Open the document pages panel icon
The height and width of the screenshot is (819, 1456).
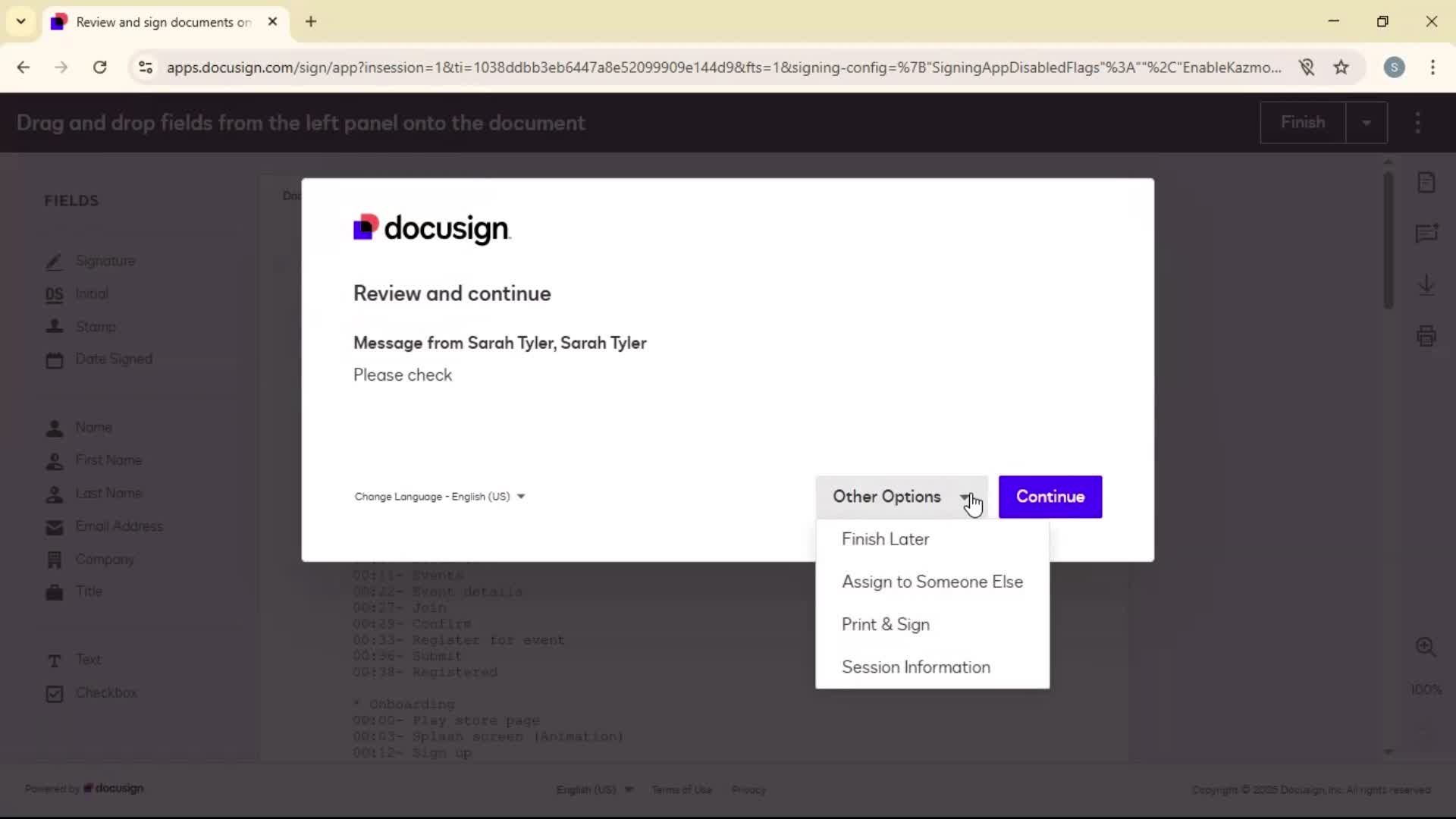tap(1426, 183)
